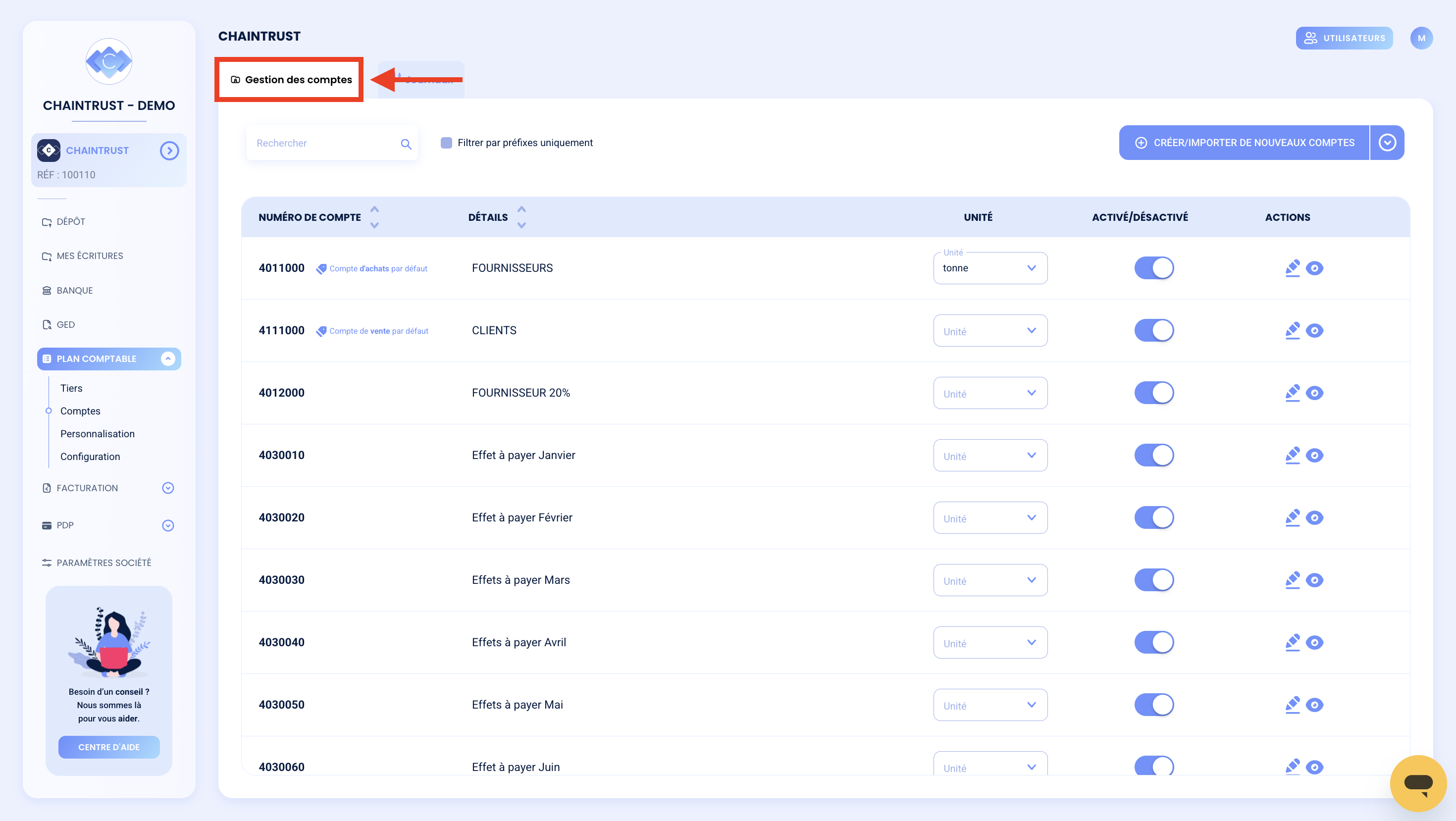Expand the PDP menu
The width and height of the screenshot is (1456, 821).
point(168,525)
